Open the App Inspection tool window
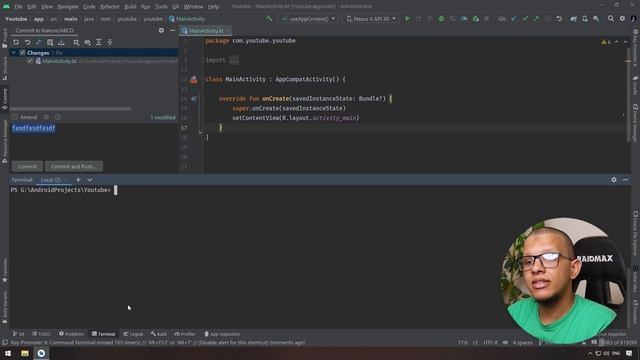This screenshot has width=640, height=360. 222,334
